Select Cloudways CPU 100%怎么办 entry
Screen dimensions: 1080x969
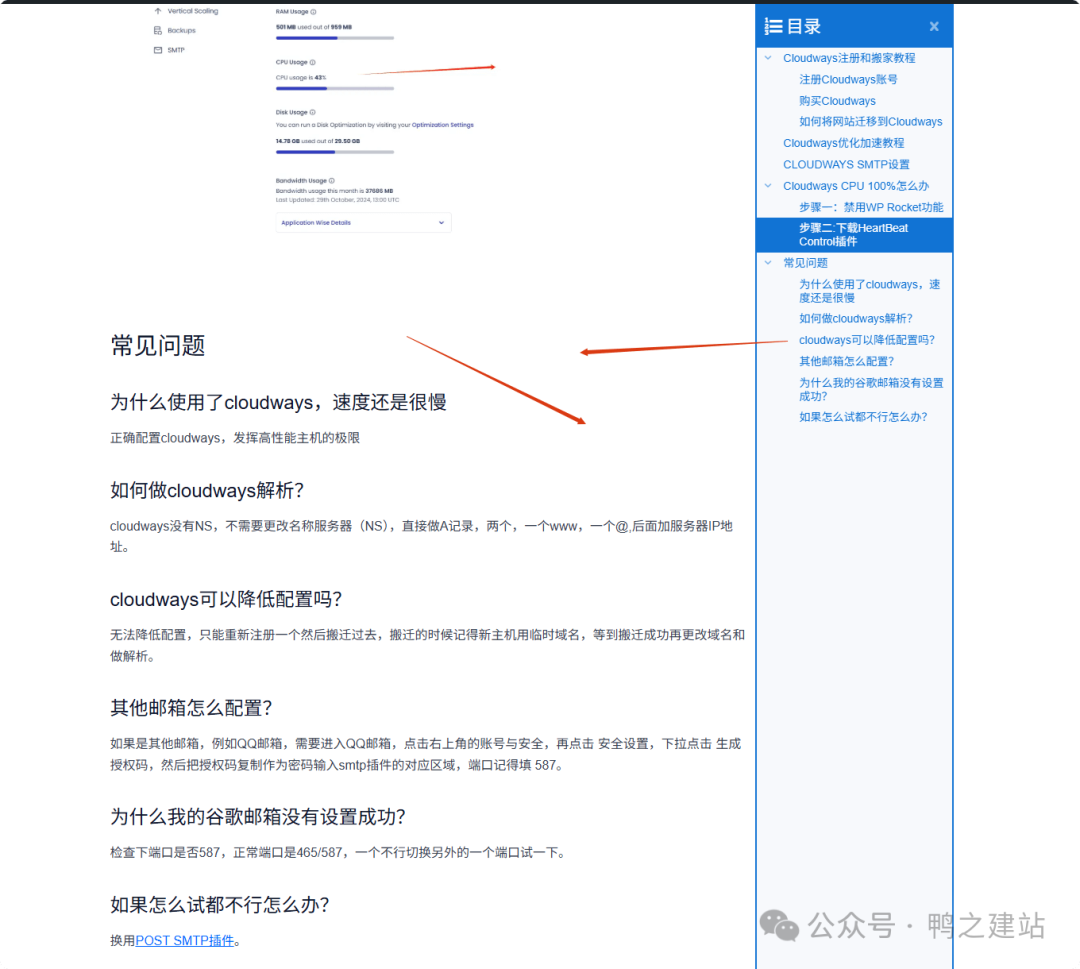pyautogui.click(x=855, y=186)
